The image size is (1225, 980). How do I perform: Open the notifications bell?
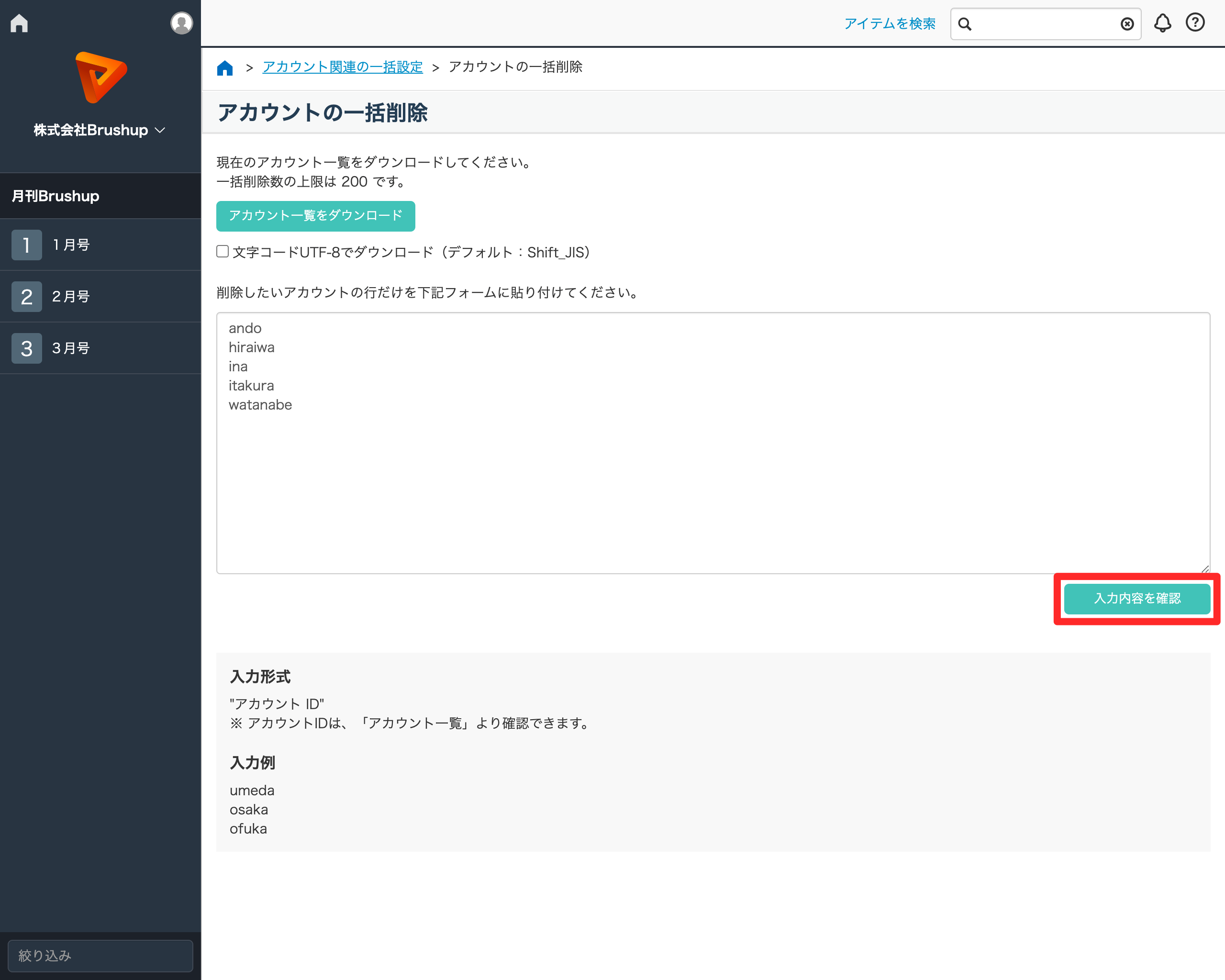(x=1162, y=23)
